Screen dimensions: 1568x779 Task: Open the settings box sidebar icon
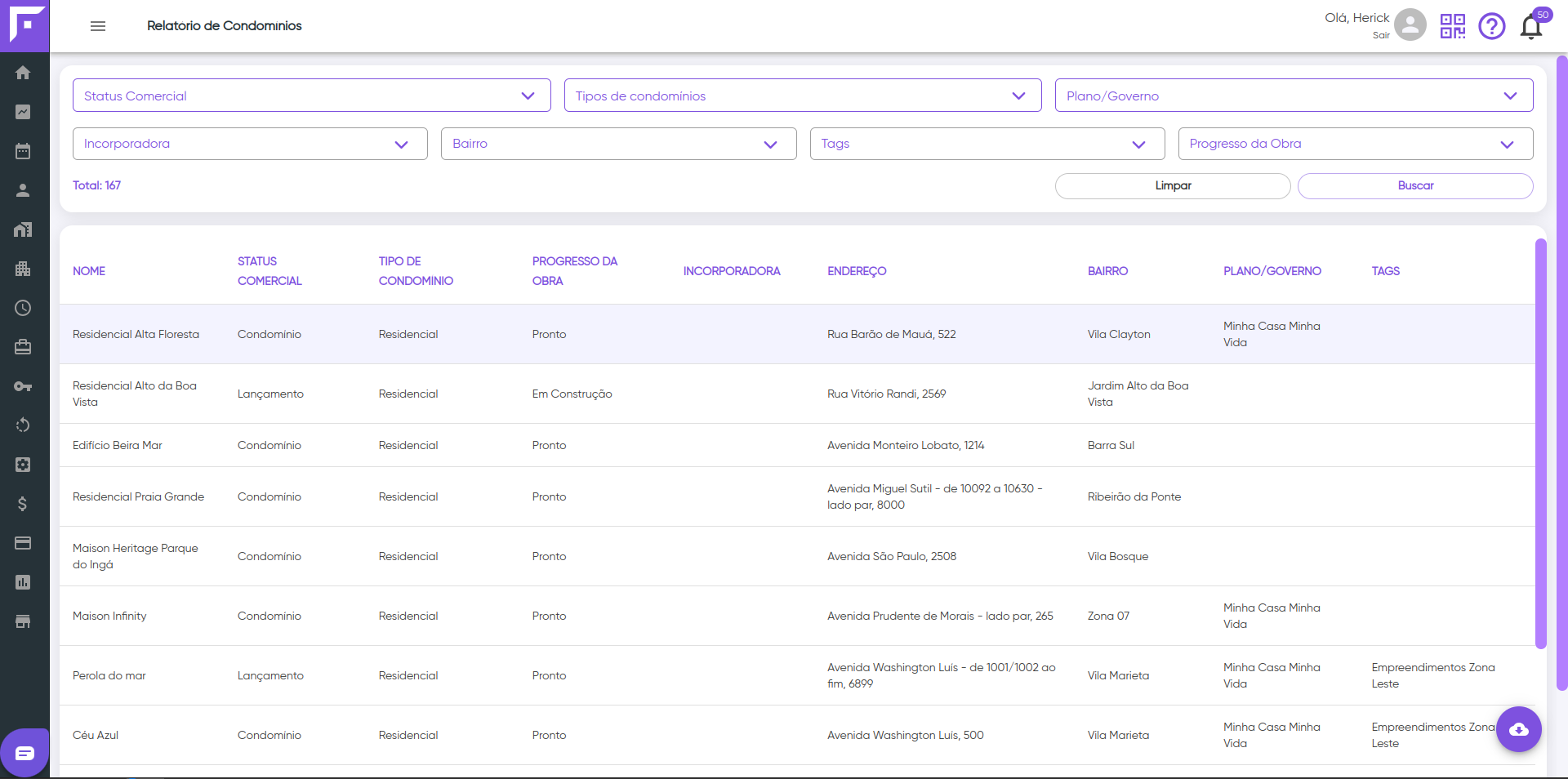(x=23, y=465)
